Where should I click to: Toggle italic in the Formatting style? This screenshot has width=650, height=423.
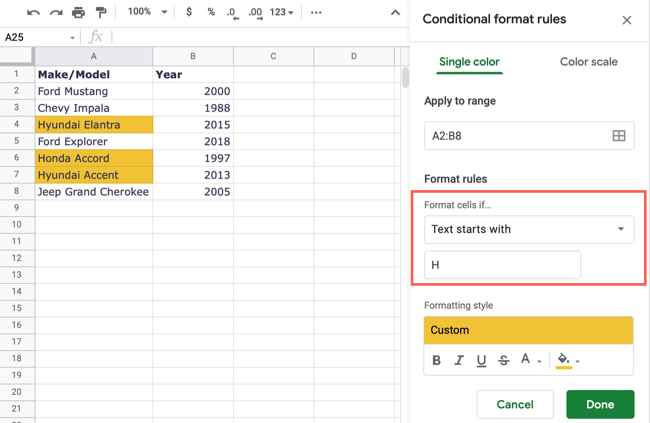459,360
